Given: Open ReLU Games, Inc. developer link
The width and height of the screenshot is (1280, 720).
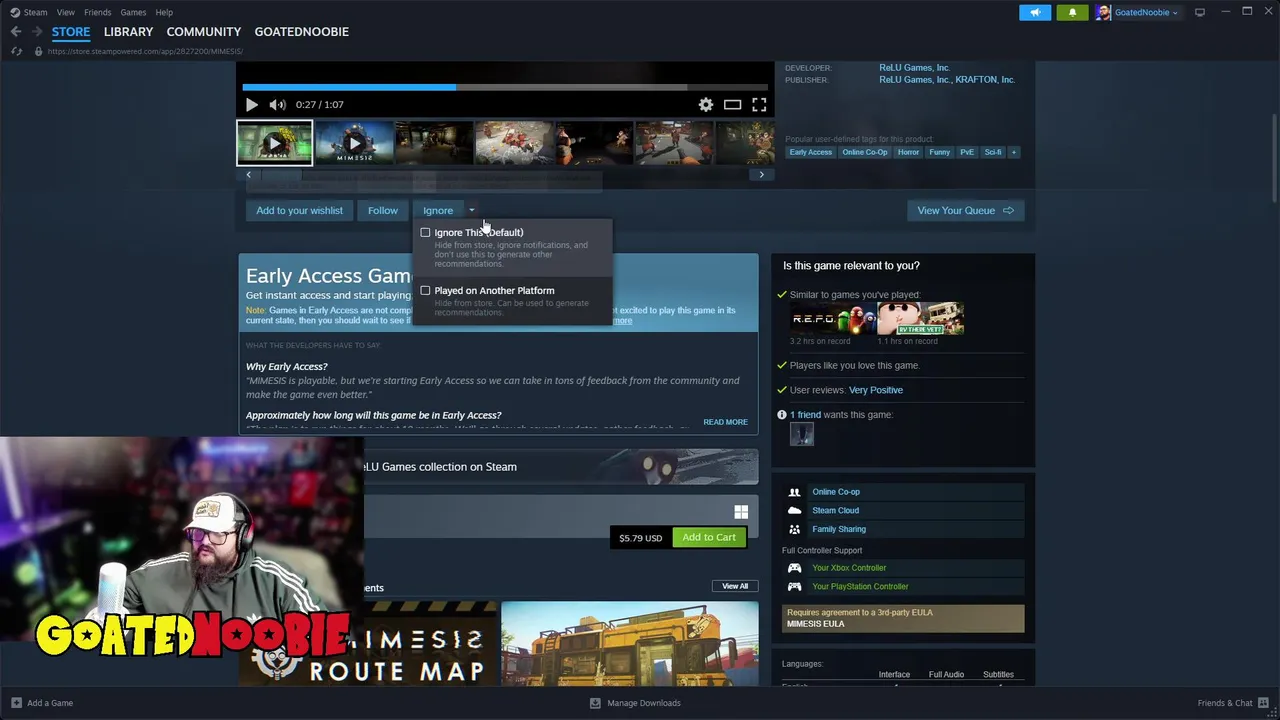Looking at the screenshot, I should click(x=914, y=68).
